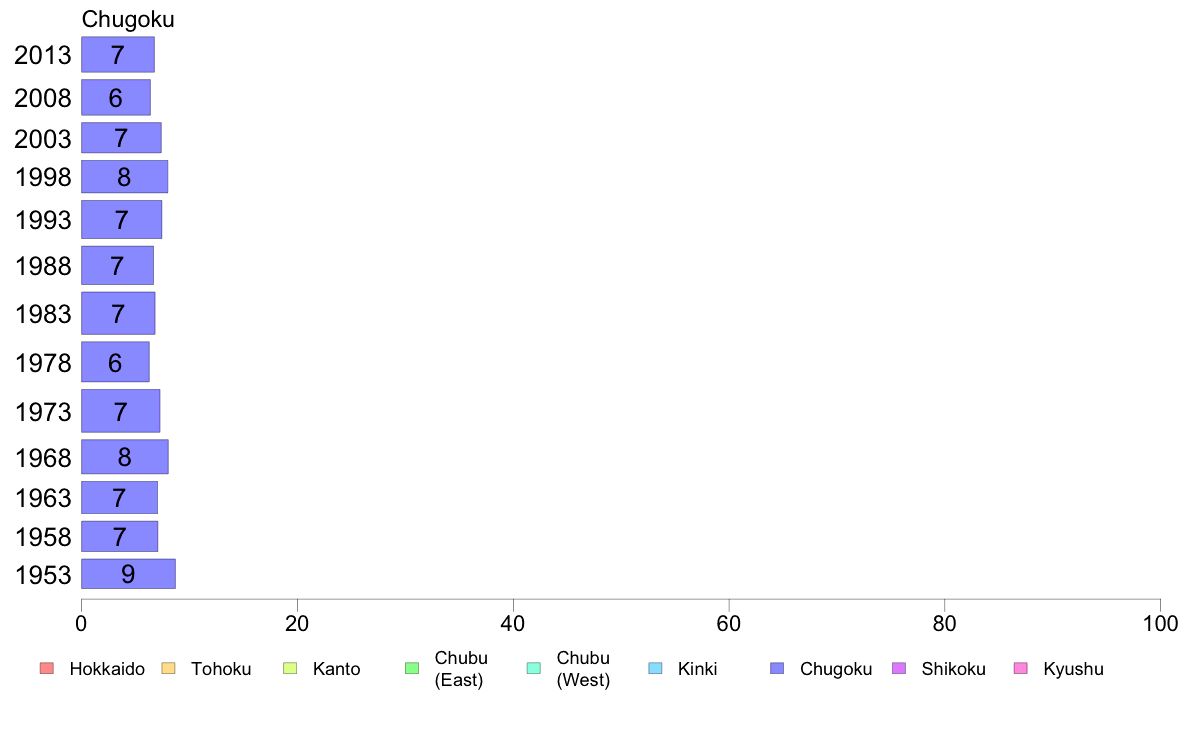Click the Hokkaido red legend swatch

pos(47,668)
